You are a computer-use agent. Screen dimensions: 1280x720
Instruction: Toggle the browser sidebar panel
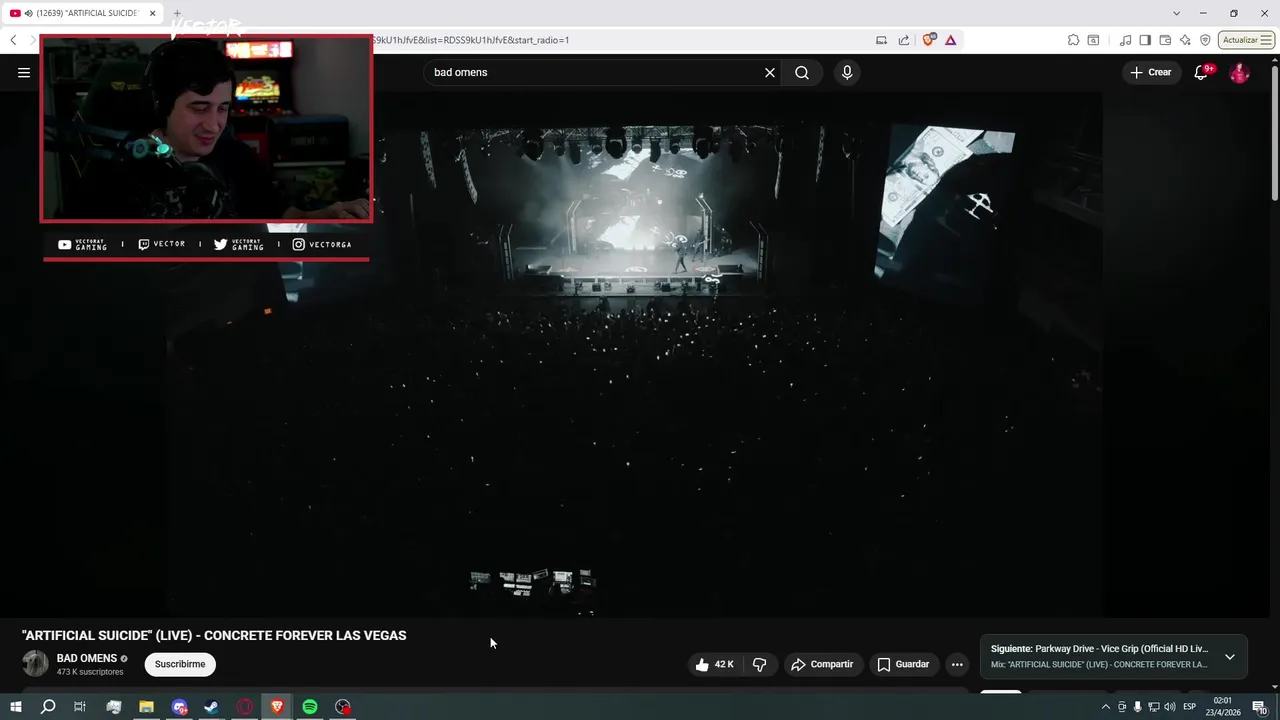point(1145,40)
